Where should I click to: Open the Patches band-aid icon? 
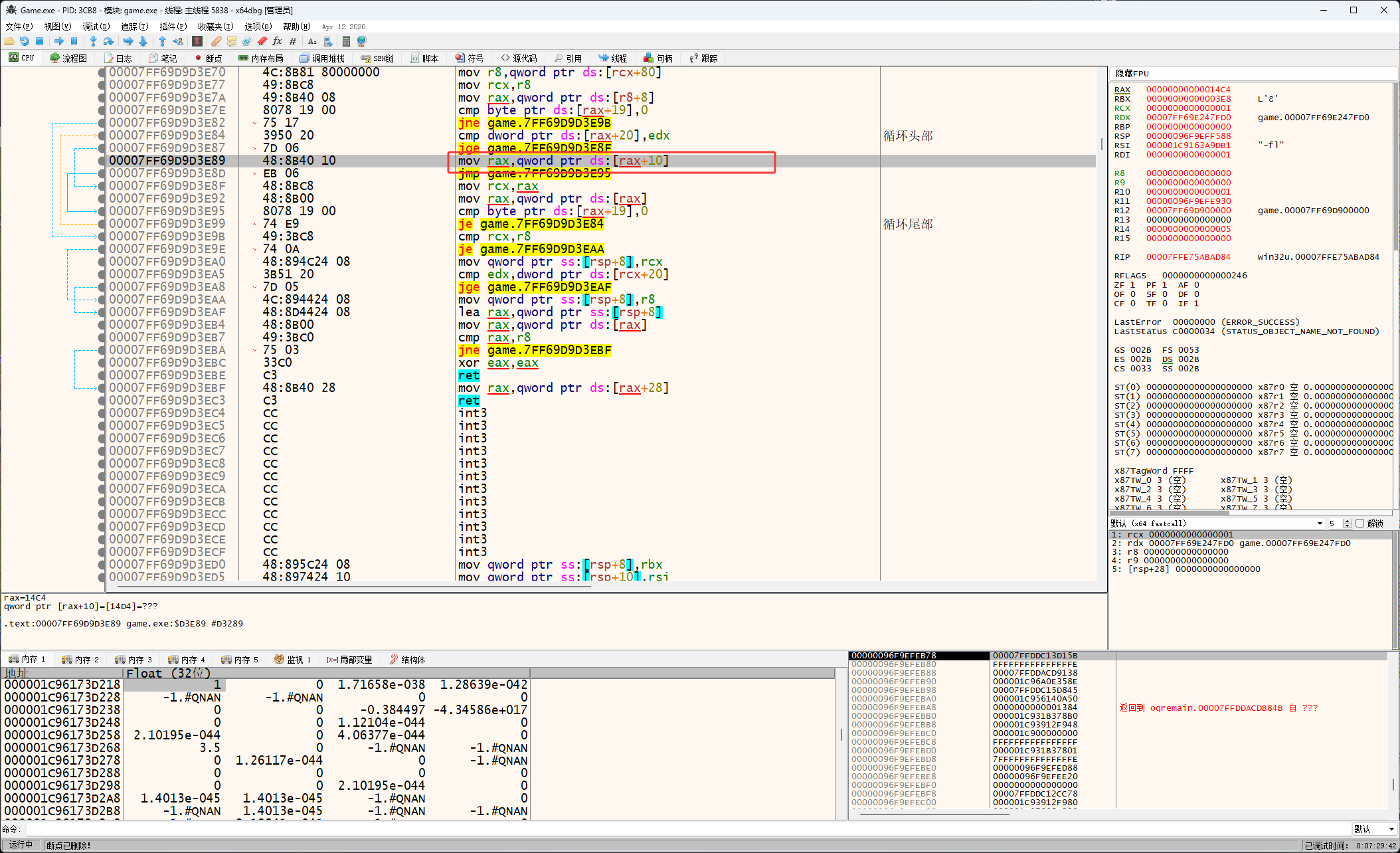(217, 41)
